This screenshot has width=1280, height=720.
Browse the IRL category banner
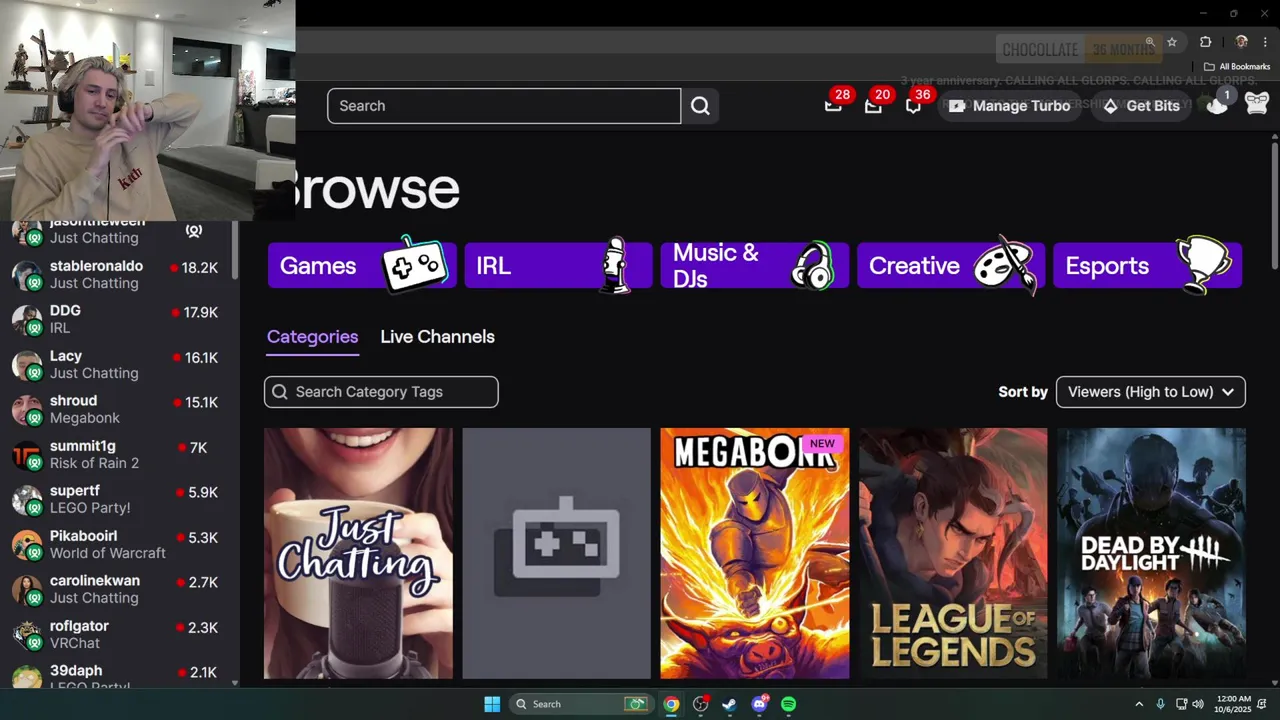[x=558, y=265]
